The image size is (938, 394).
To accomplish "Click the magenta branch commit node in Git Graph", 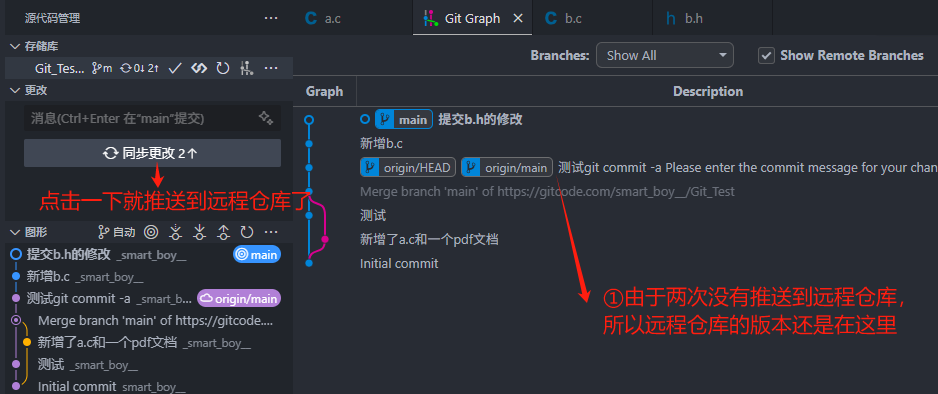I will (325, 239).
